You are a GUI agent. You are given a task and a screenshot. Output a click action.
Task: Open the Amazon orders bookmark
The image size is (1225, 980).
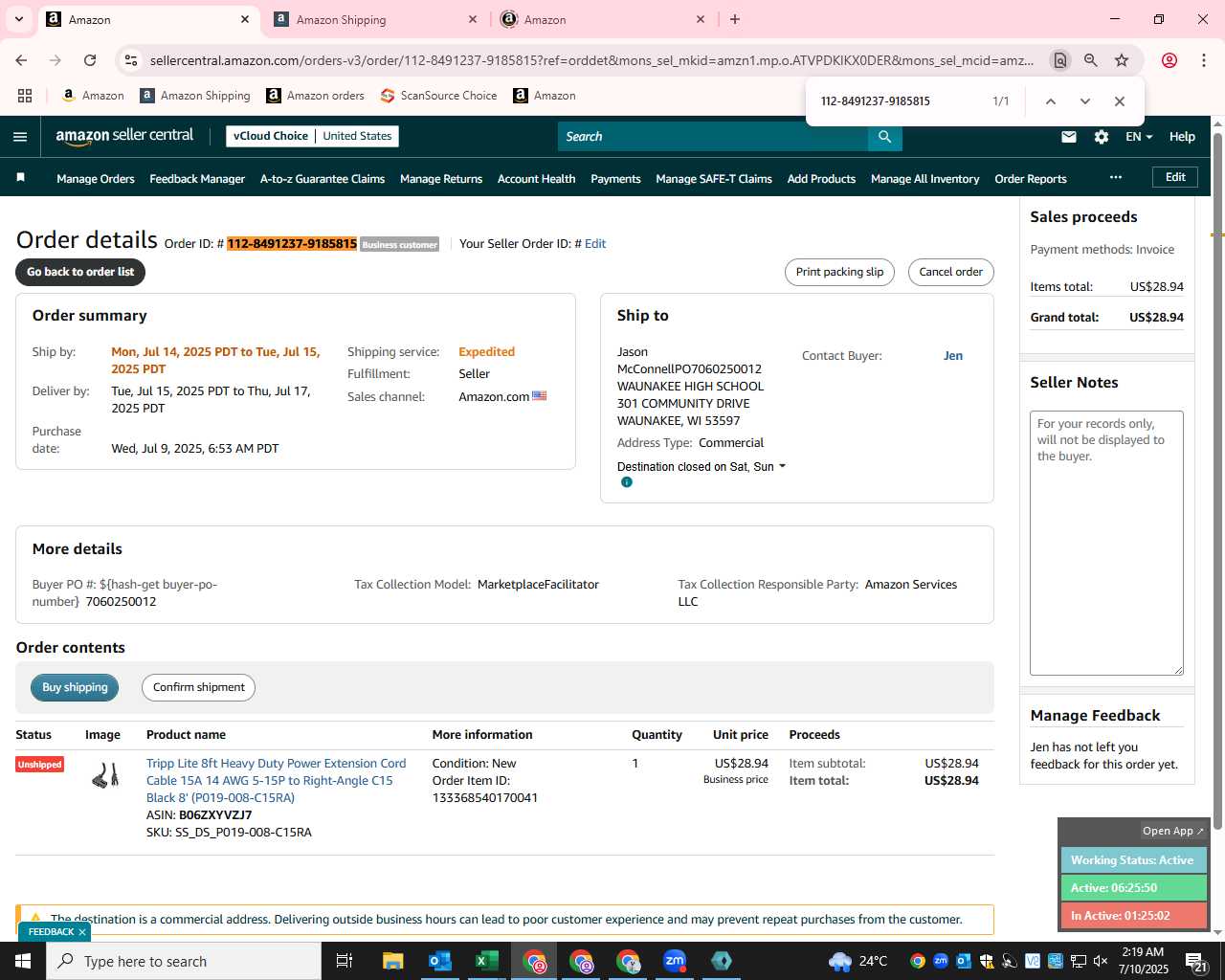315,96
